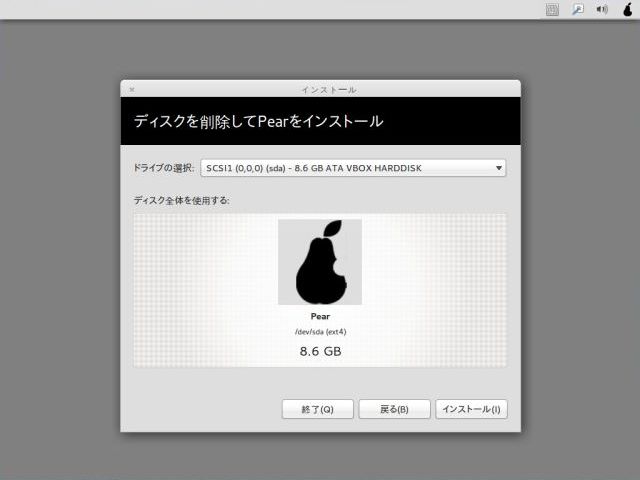Click the 8.6 GB size text below the pear
Viewport: 640px width, 480px height.
tap(320, 352)
